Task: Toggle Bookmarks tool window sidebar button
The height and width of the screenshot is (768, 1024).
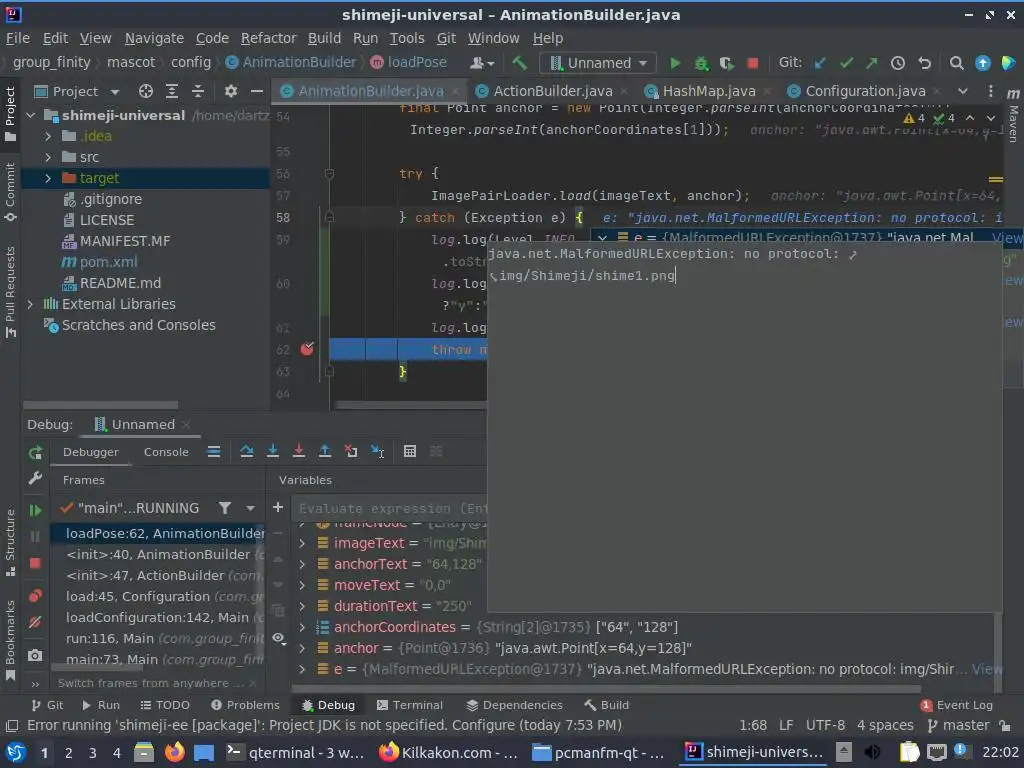Action: (10, 640)
